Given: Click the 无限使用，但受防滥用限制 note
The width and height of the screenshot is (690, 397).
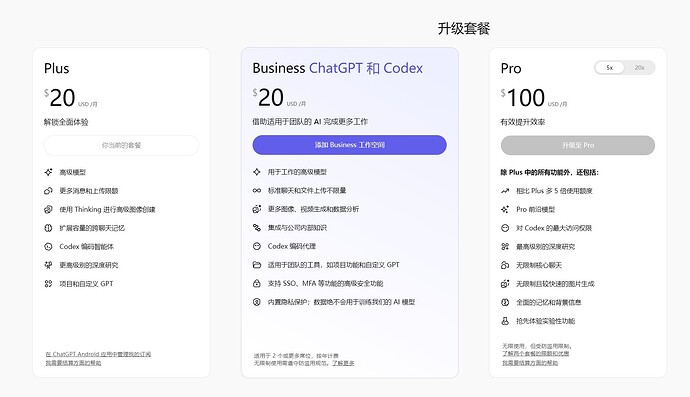Looking at the screenshot, I should point(537,346).
